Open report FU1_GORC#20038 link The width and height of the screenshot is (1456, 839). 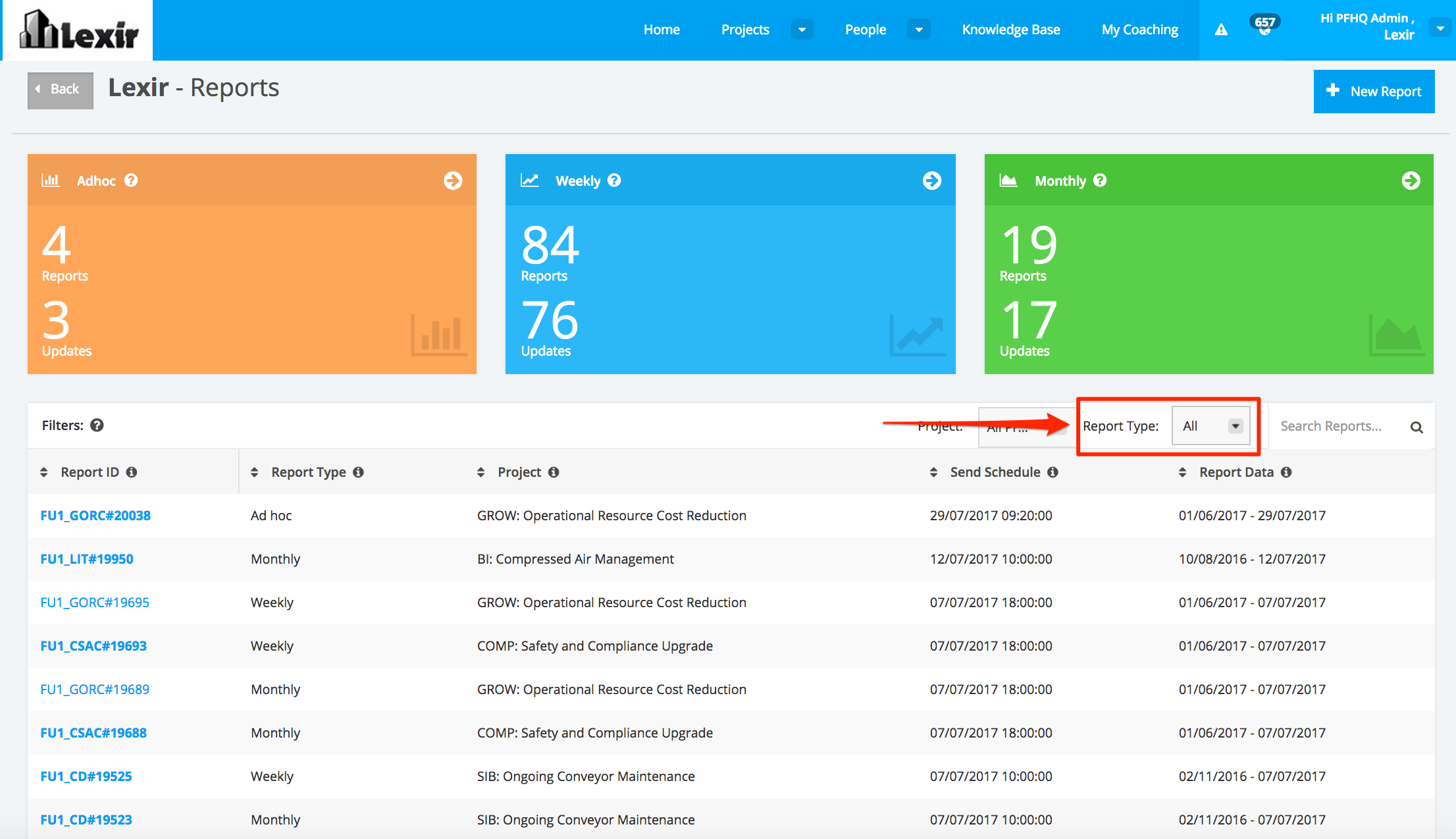95,516
